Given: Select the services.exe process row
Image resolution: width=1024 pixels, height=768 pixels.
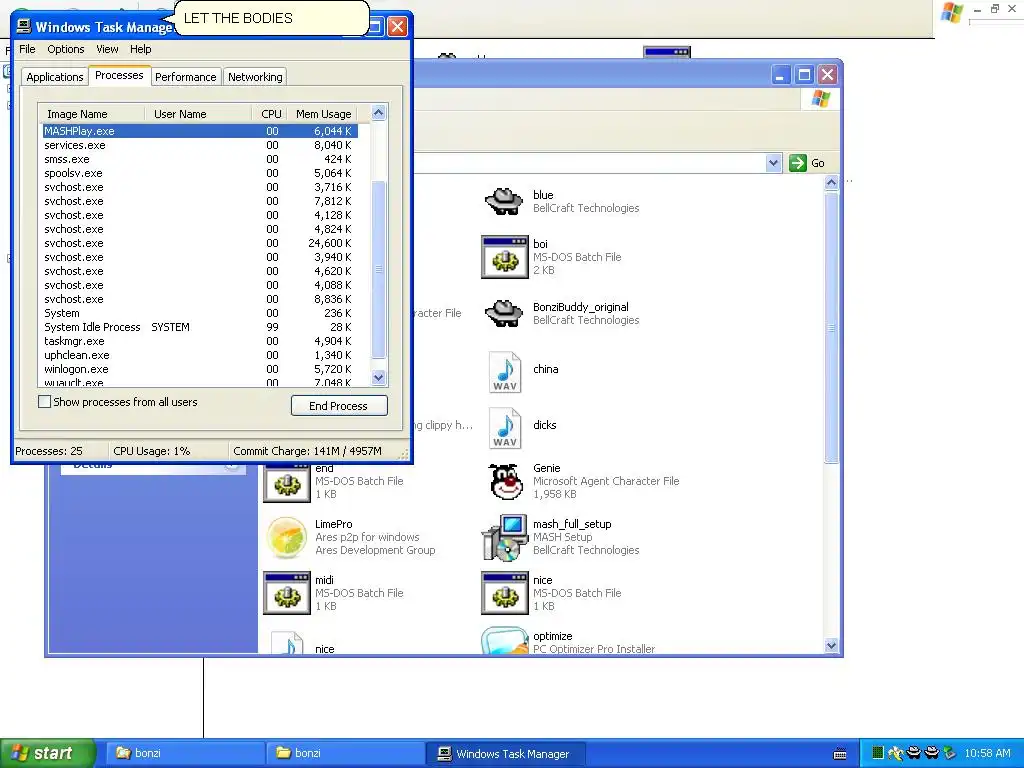Looking at the screenshot, I should coord(200,145).
